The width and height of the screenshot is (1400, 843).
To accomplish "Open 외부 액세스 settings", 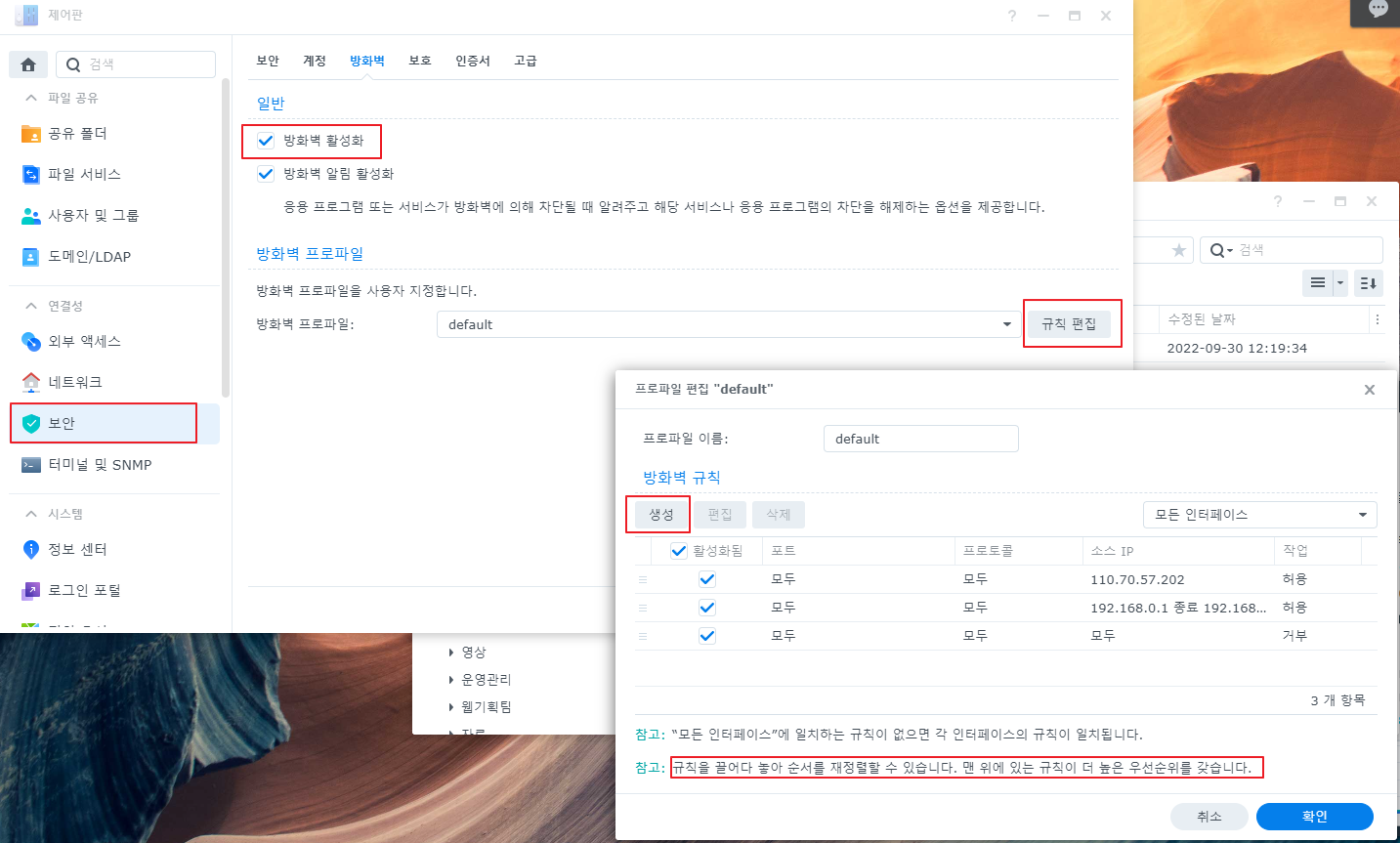I will click(x=114, y=341).
